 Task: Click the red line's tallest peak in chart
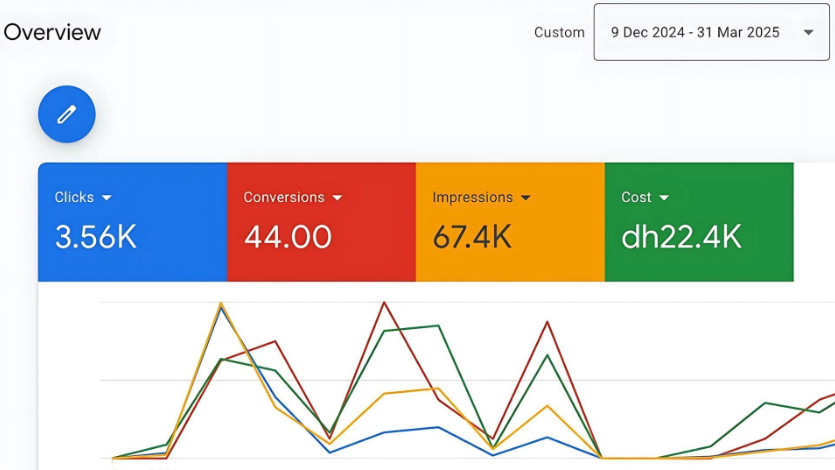point(384,302)
